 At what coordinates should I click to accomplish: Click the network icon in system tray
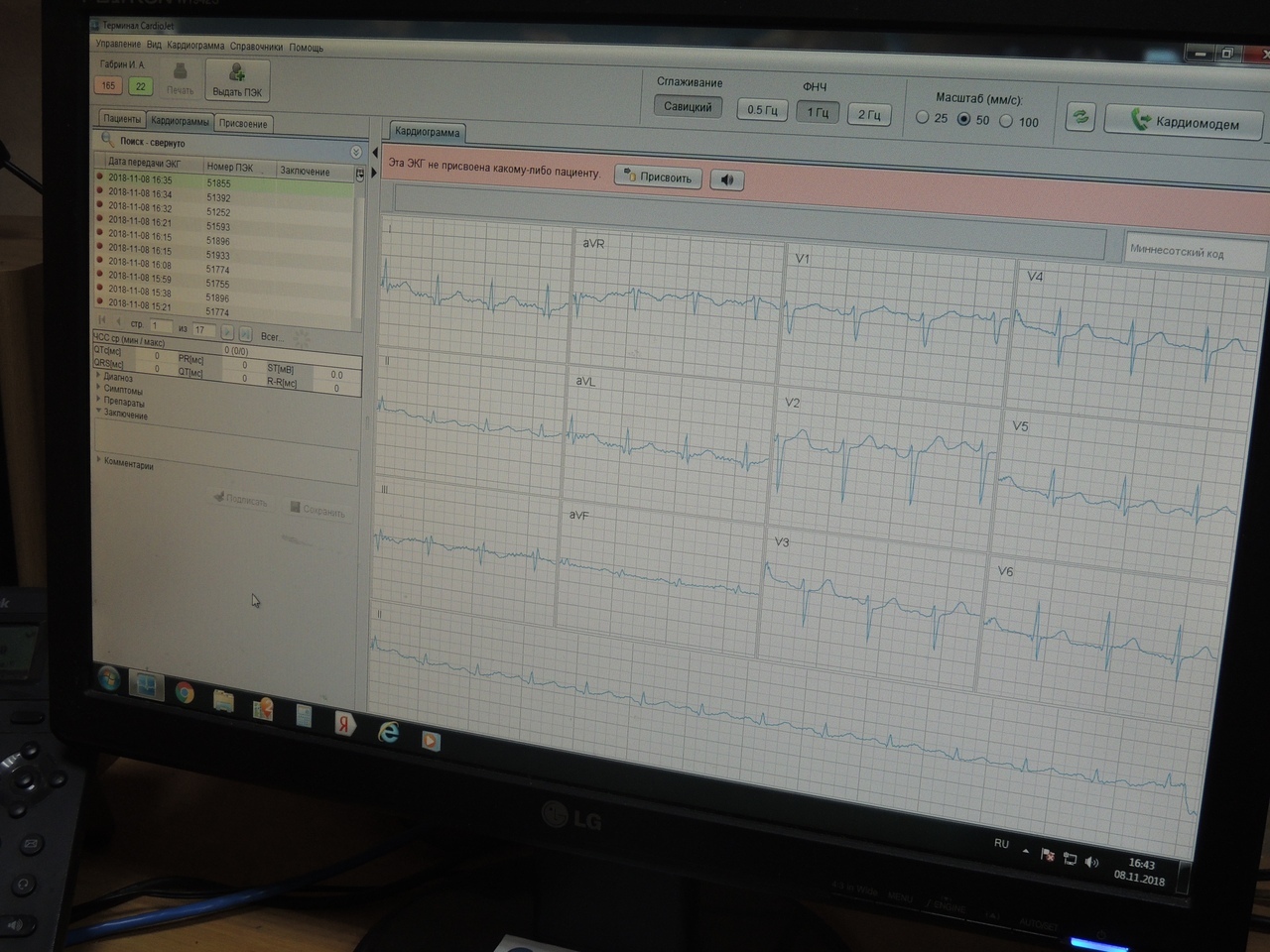coord(1070,859)
